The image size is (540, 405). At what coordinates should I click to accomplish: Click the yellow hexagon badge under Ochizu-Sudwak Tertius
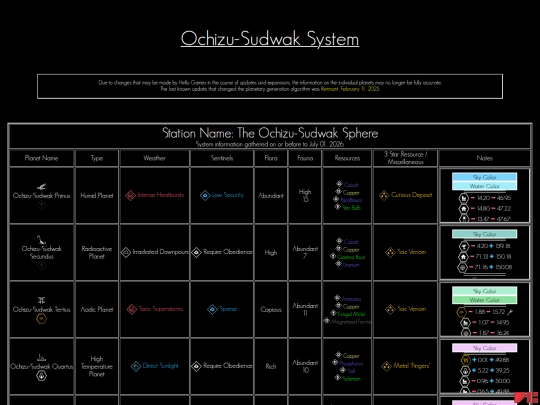pyautogui.click(x=41, y=319)
